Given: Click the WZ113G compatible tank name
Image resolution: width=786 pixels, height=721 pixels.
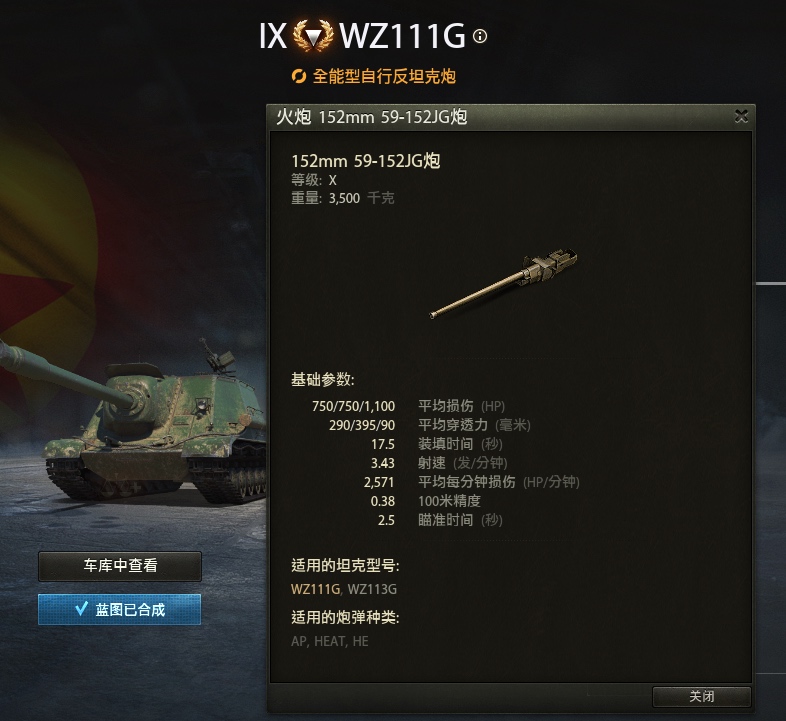Looking at the screenshot, I should tap(372, 589).
